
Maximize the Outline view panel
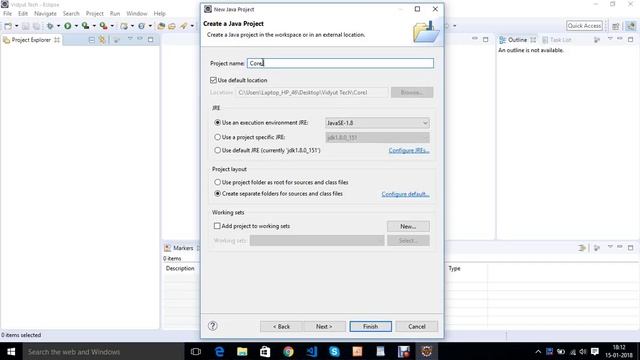click(631, 40)
